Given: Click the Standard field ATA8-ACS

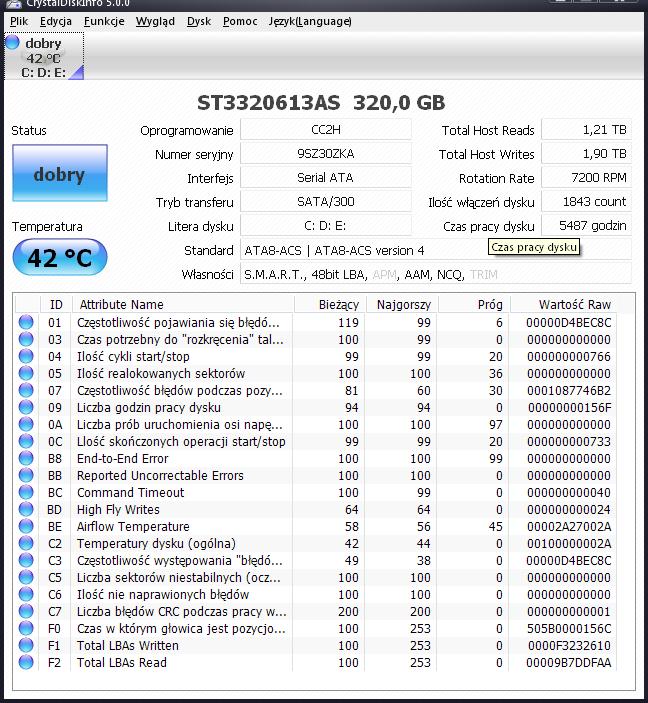Looking at the screenshot, I should (x=436, y=250).
